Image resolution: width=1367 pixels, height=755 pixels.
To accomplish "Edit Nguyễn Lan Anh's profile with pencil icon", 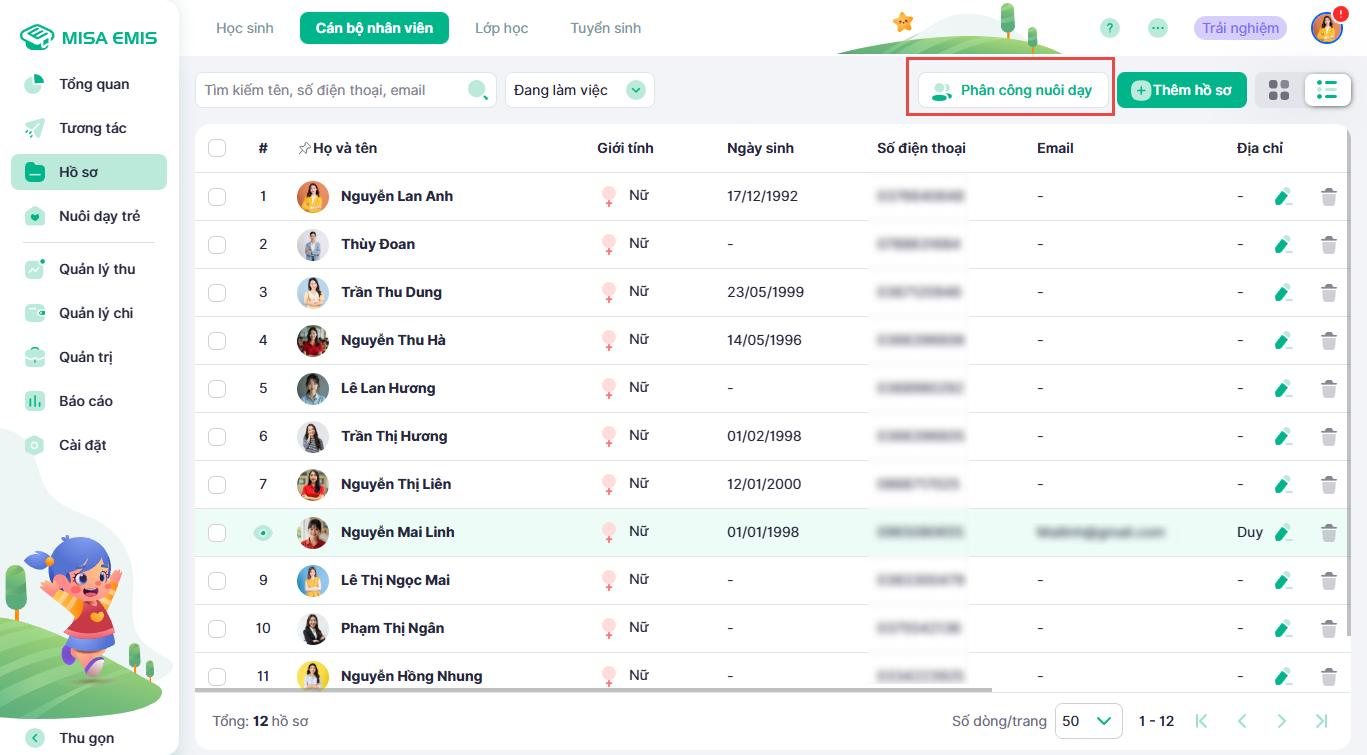I will pyautogui.click(x=1283, y=197).
